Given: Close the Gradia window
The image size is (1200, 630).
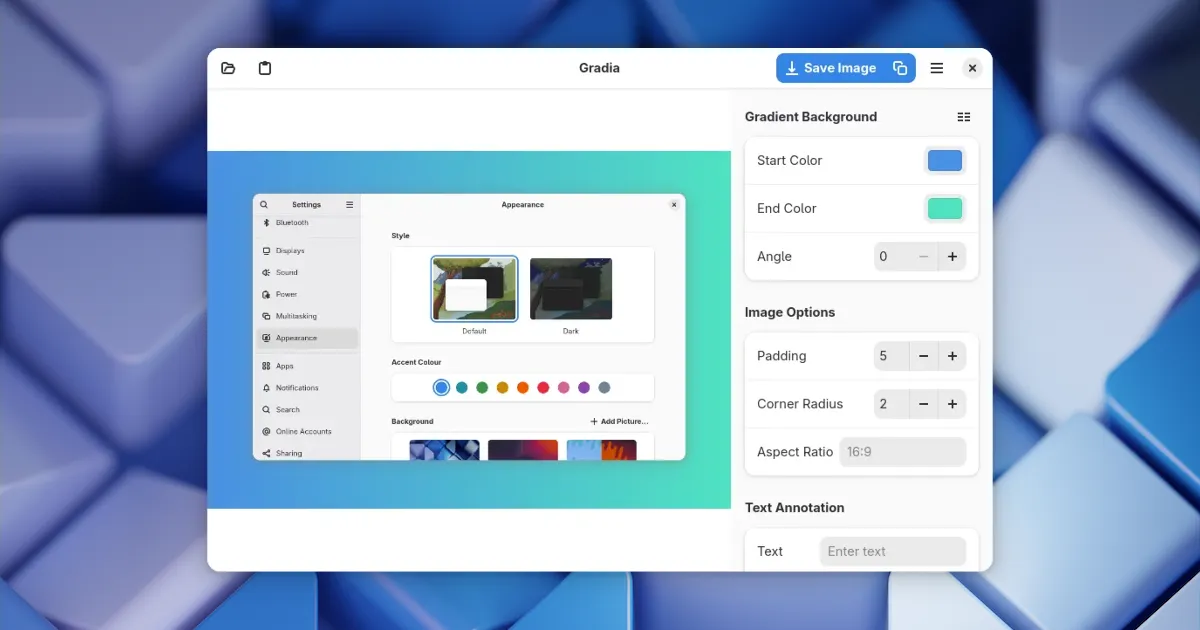Looking at the screenshot, I should [972, 68].
